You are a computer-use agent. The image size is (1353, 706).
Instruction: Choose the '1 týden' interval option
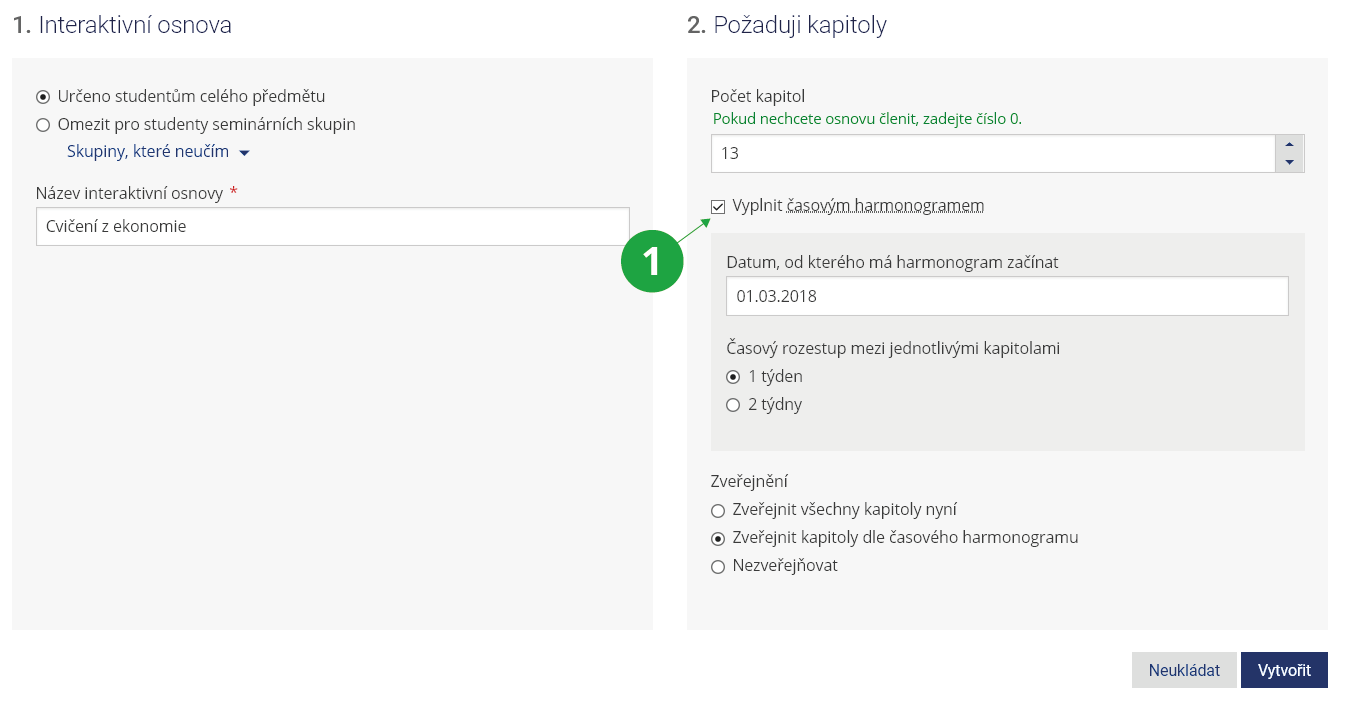point(734,377)
